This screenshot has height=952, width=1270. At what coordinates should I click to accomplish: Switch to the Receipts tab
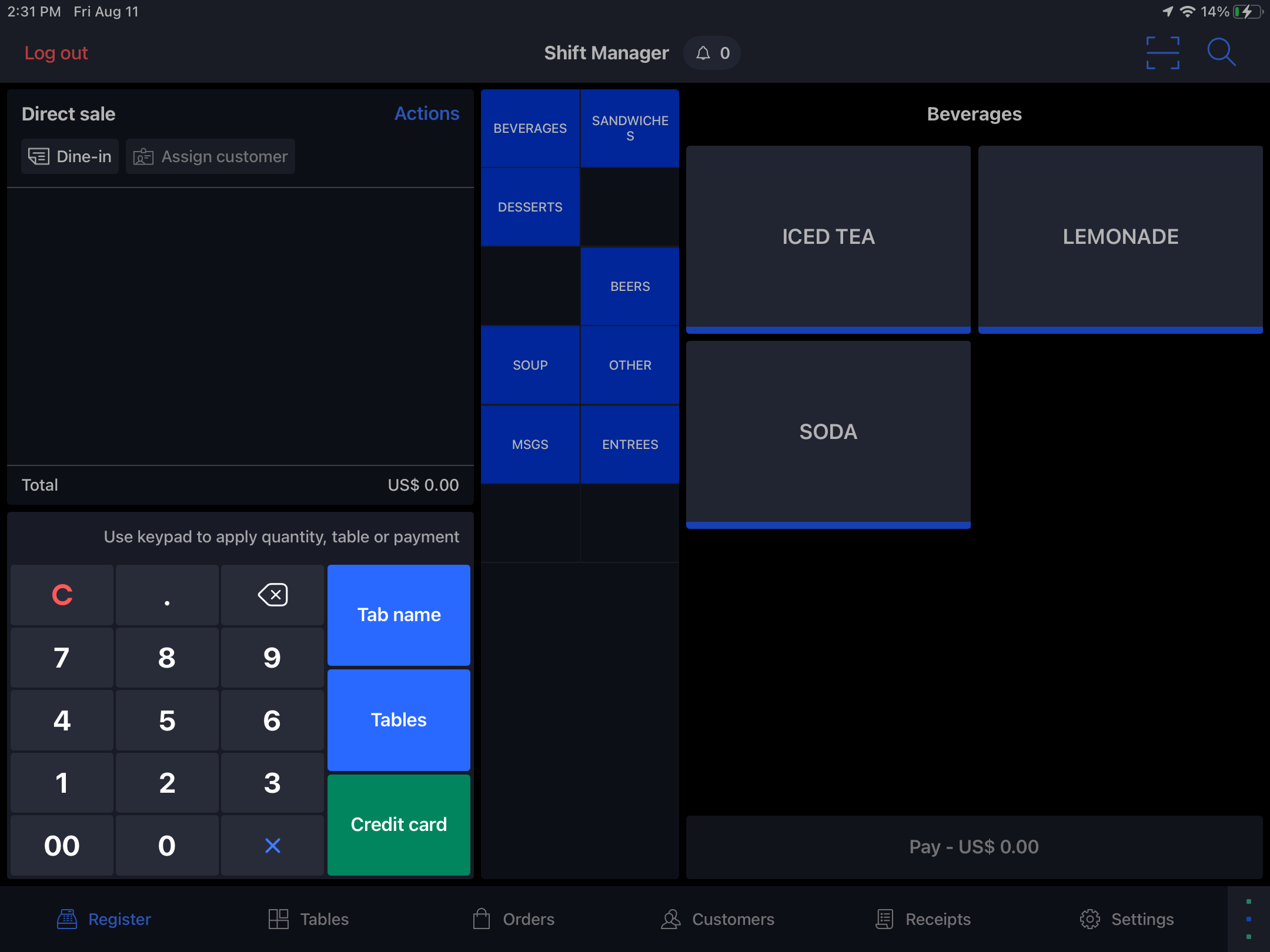923,919
